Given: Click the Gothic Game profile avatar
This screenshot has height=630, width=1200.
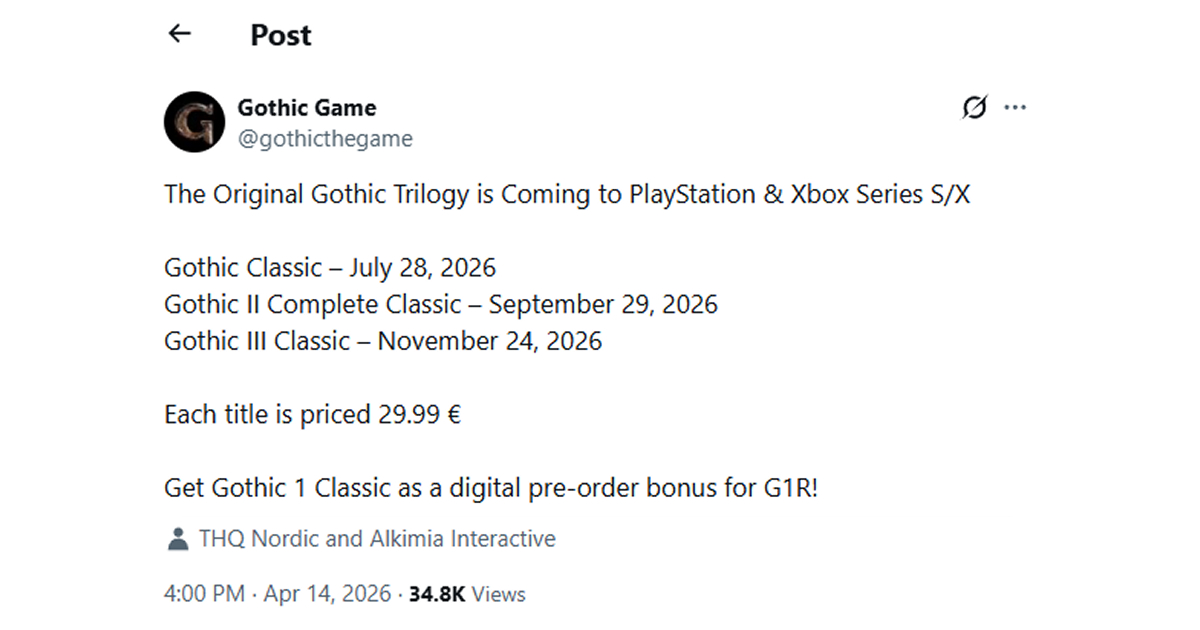Looking at the screenshot, I should pyautogui.click(x=194, y=122).
